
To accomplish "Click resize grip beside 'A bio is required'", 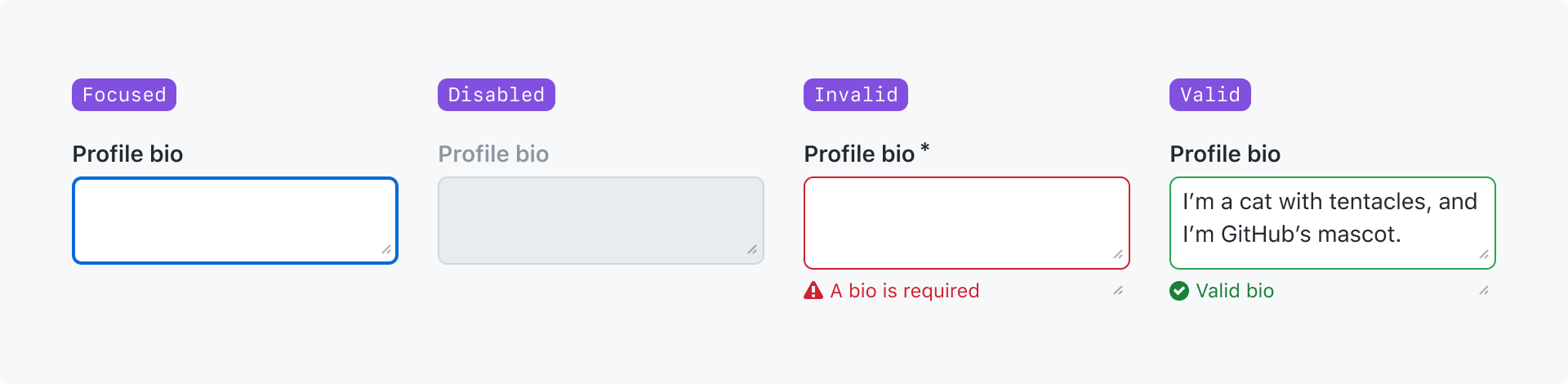I will [x=1118, y=290].
